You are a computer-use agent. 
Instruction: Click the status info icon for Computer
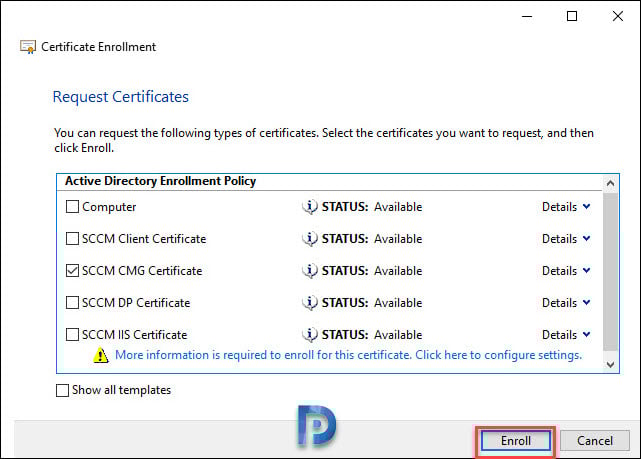tap(310, 207)
